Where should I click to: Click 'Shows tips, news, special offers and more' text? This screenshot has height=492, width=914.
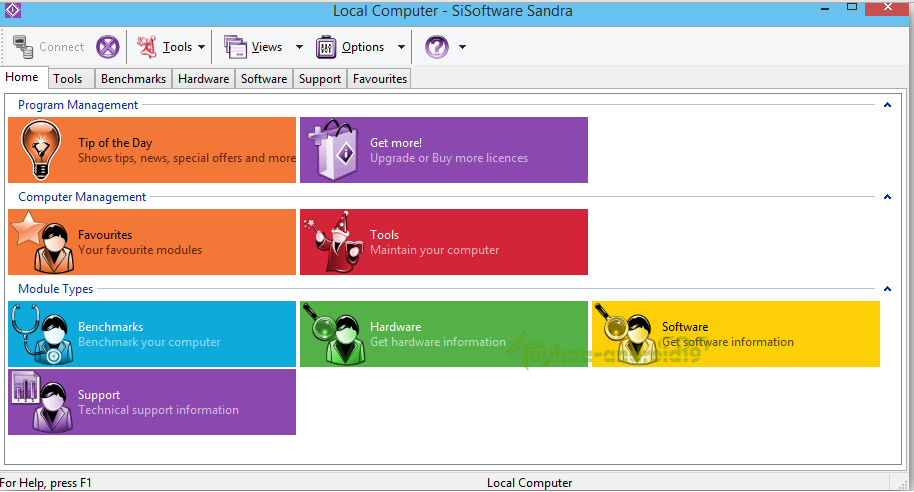tap(187, 158)
